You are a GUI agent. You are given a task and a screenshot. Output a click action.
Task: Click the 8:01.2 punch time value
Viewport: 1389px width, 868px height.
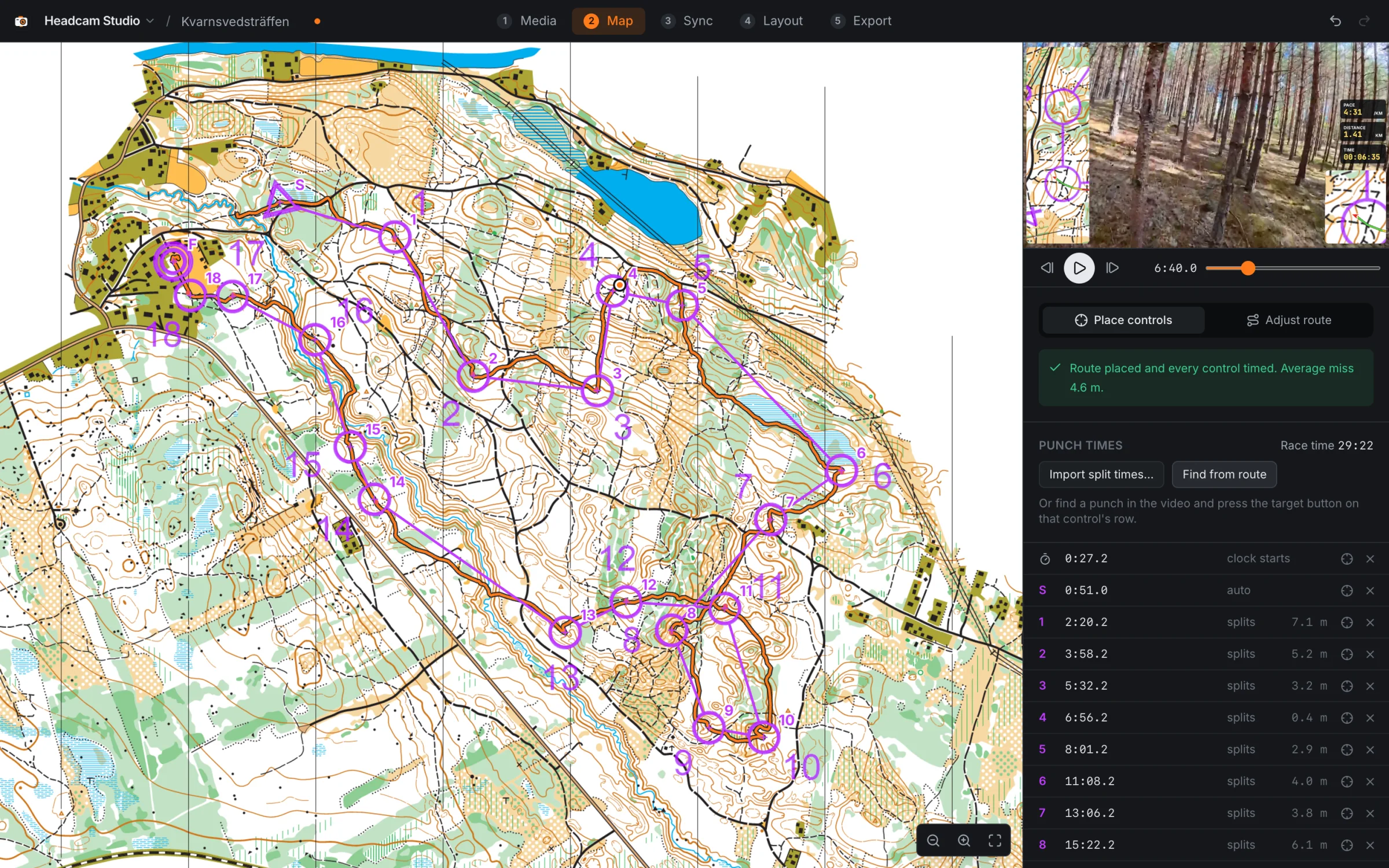pos(1086,749)
